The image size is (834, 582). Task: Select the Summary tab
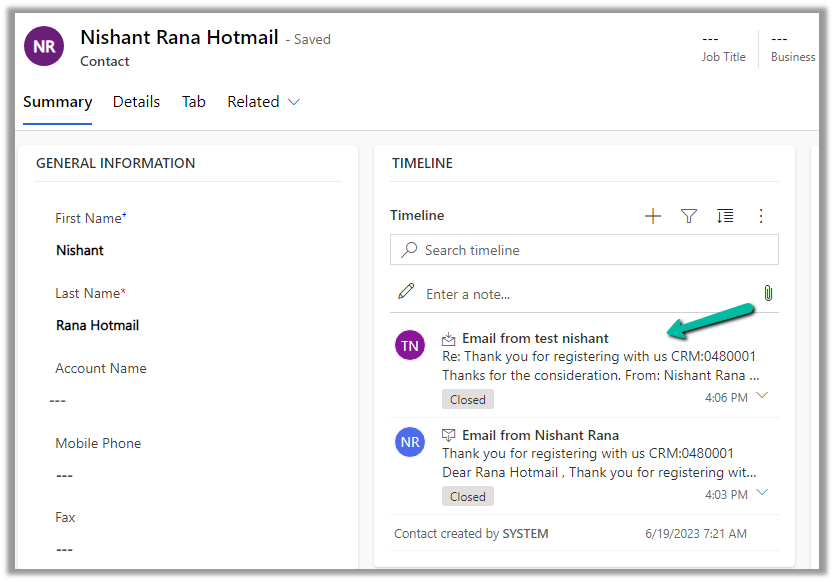(x=57, y=102)
